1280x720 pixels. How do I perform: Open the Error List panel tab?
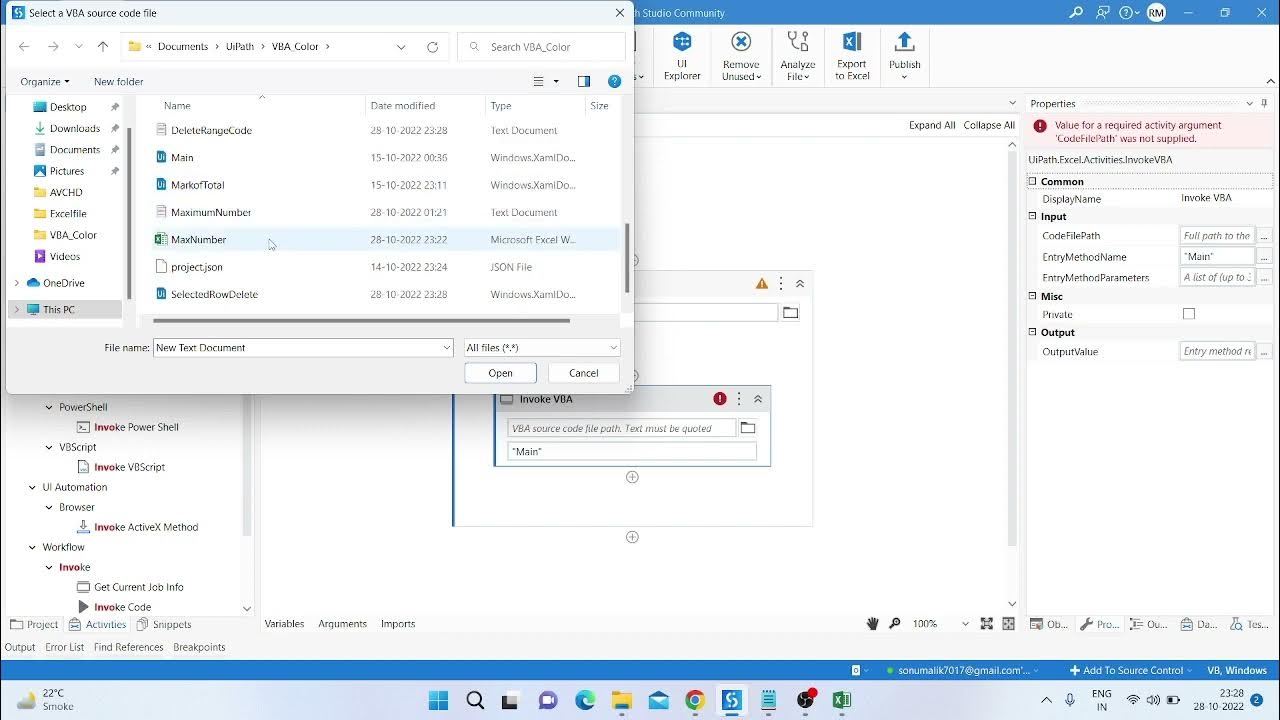[x=64, y=647]
